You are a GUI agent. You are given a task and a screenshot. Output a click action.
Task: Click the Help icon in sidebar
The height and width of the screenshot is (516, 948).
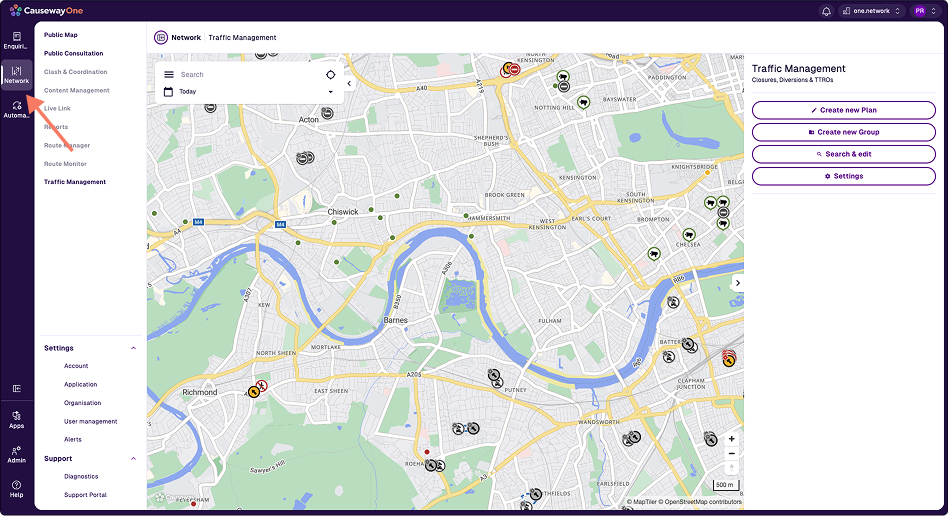[x=17, y=488]
